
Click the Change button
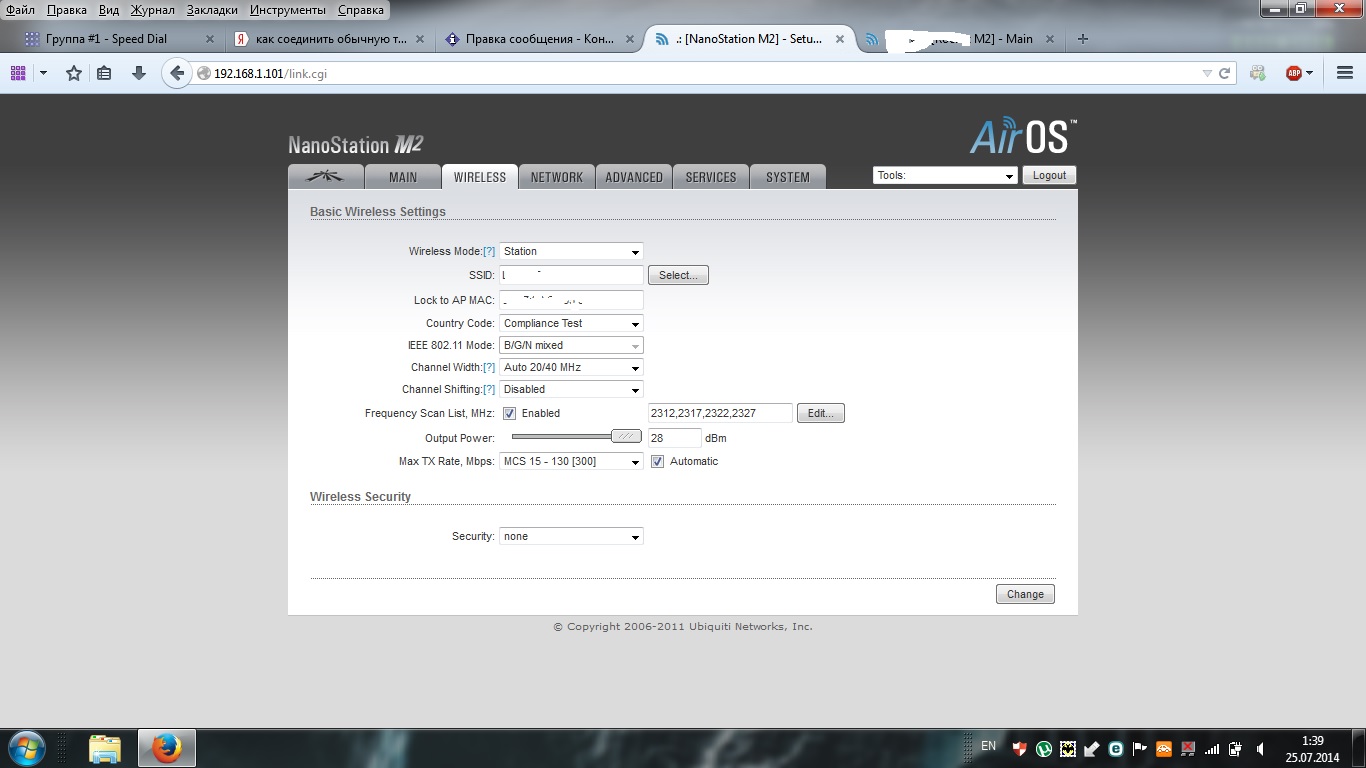coord(1025,594)
